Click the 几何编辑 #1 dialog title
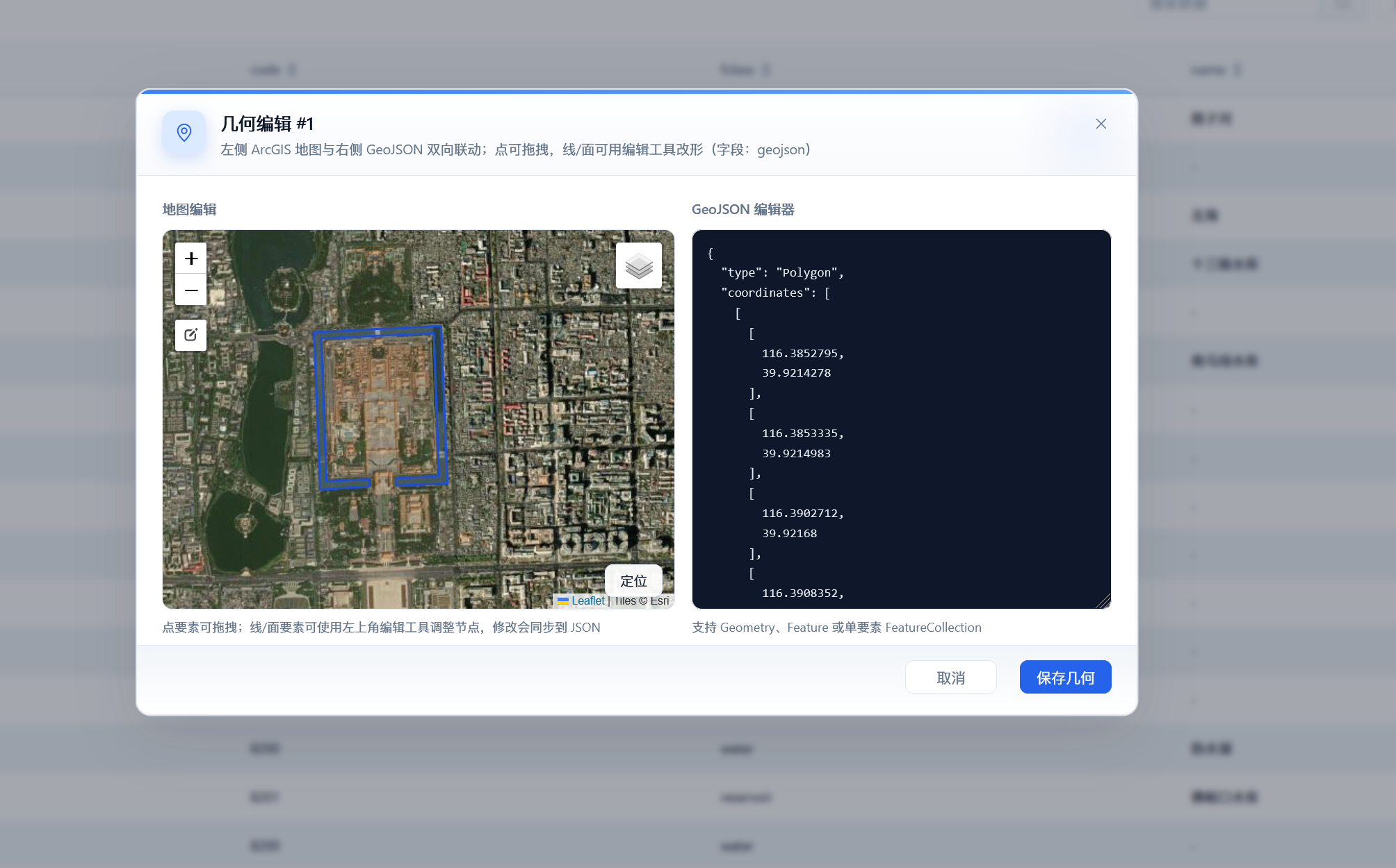 [x=268, y=124]
